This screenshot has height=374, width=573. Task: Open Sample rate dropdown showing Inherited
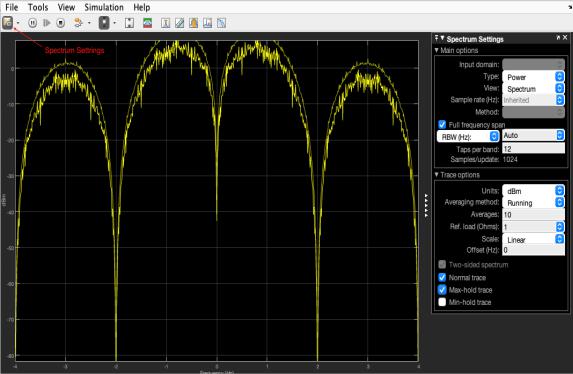point(533,100)
